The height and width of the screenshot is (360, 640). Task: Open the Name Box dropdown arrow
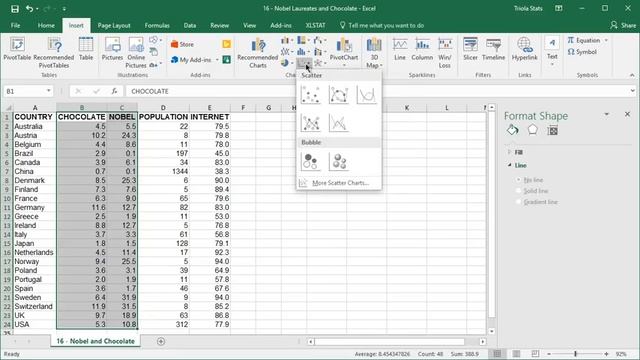(x=49, y=91)
